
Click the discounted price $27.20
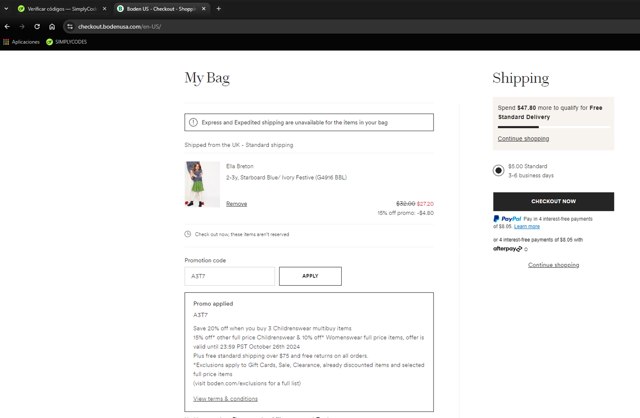click(425, 204)
